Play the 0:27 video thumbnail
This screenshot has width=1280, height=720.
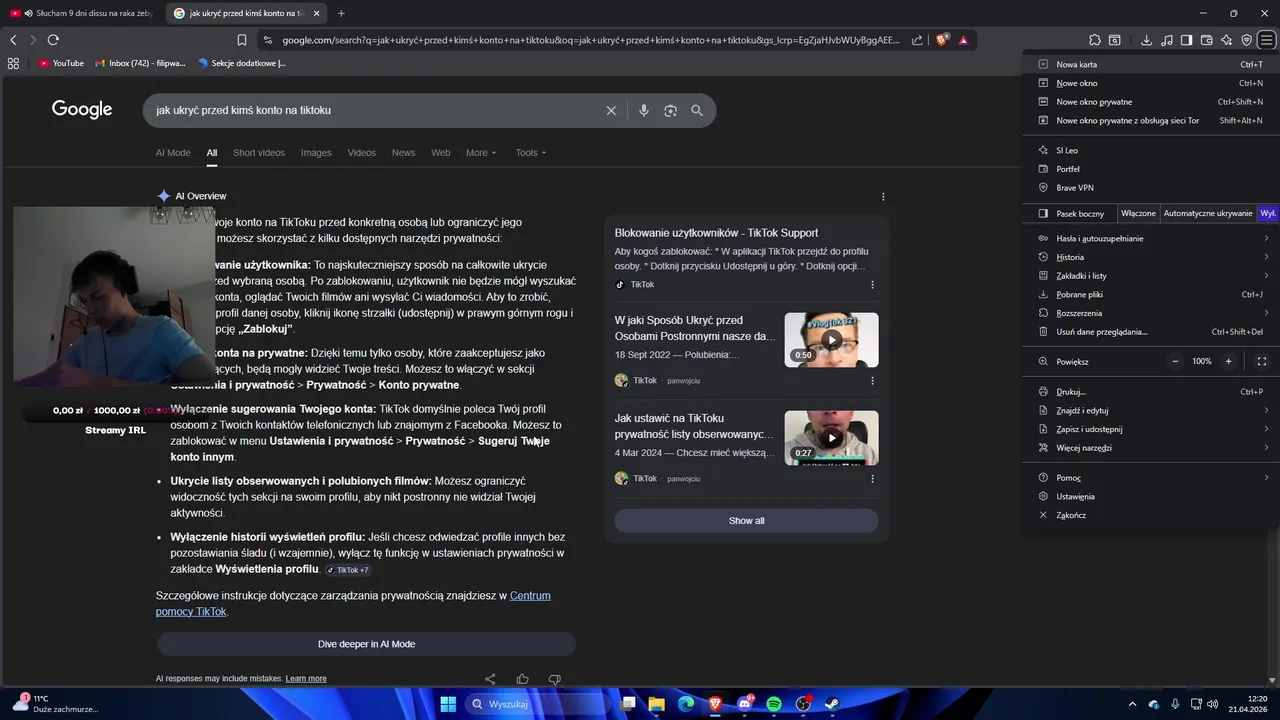831,438
